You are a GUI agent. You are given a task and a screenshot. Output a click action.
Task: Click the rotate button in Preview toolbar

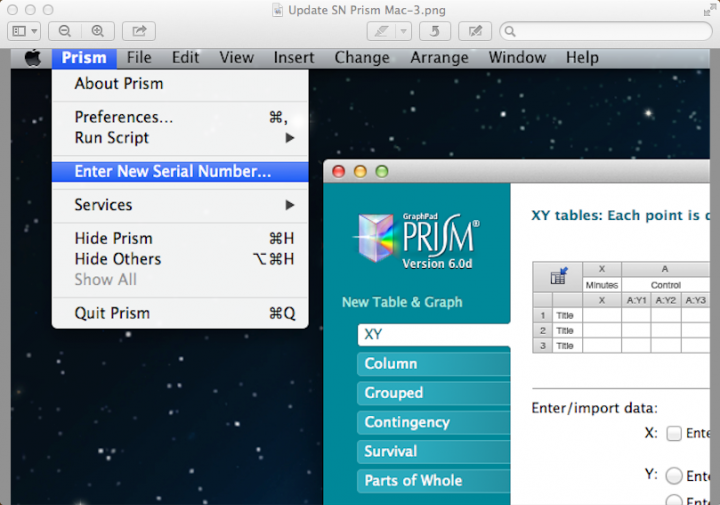click(x=434, y=31)
